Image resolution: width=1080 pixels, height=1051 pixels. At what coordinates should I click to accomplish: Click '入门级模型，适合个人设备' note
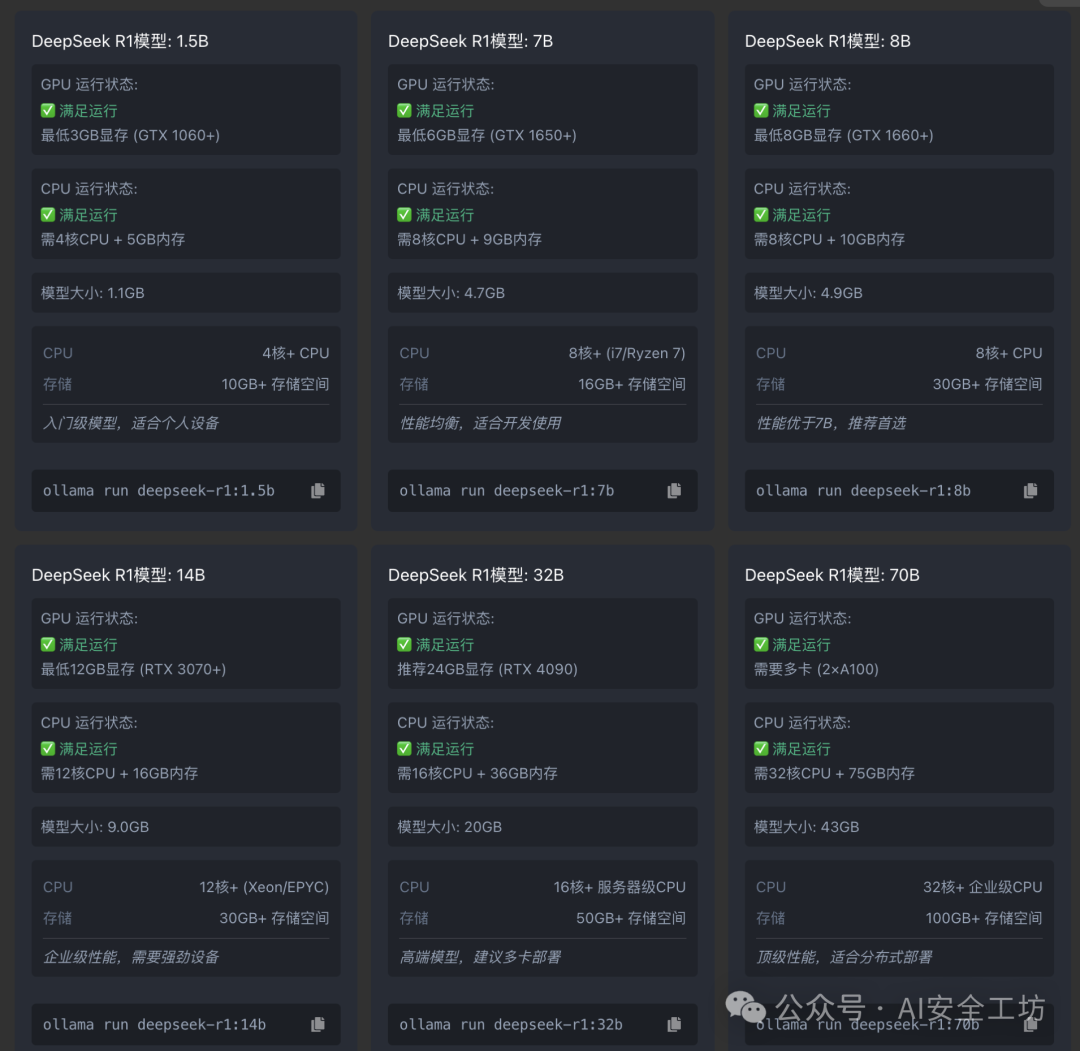click(131, 422)
